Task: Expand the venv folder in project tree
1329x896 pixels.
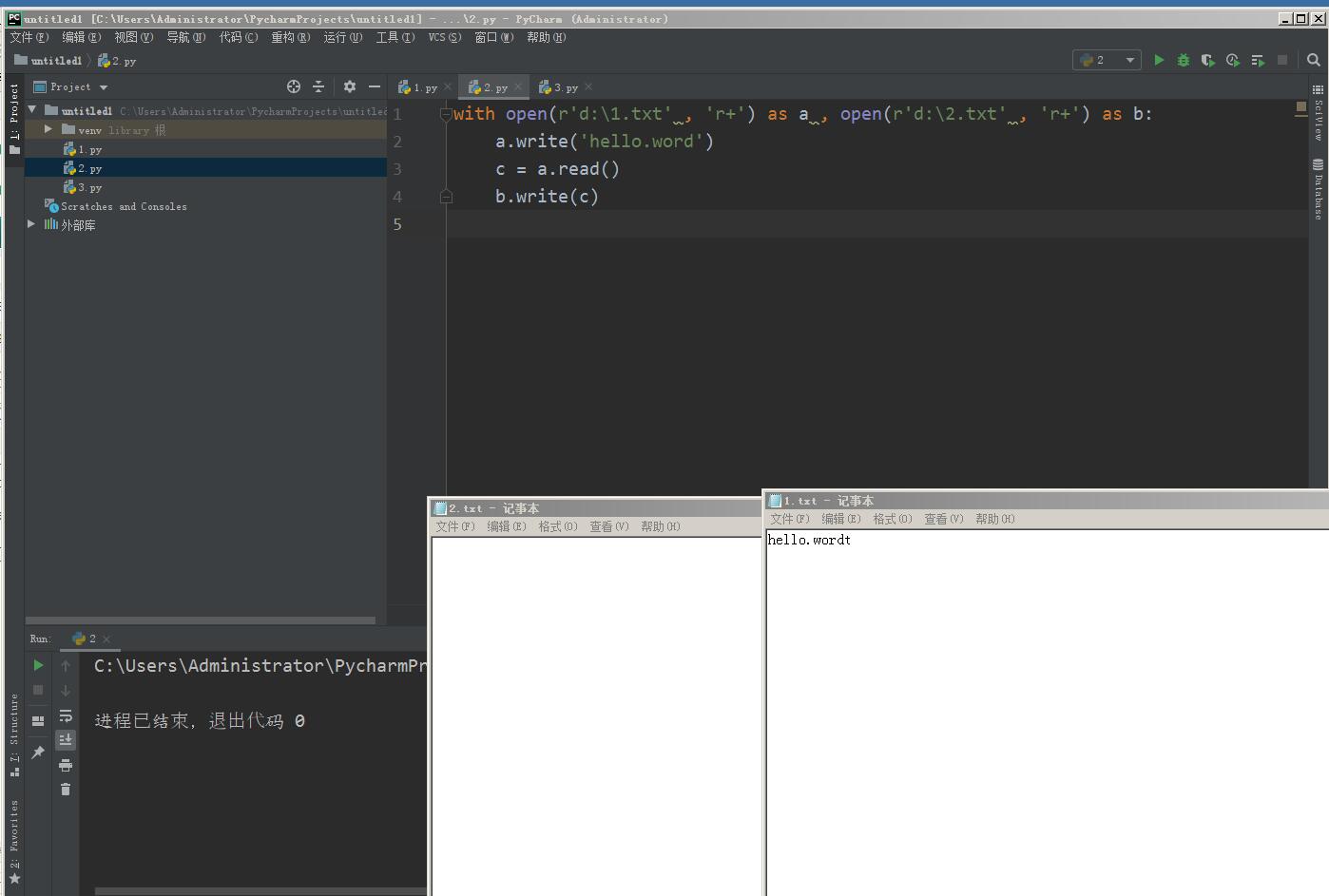Action: [x=48, y=129]
